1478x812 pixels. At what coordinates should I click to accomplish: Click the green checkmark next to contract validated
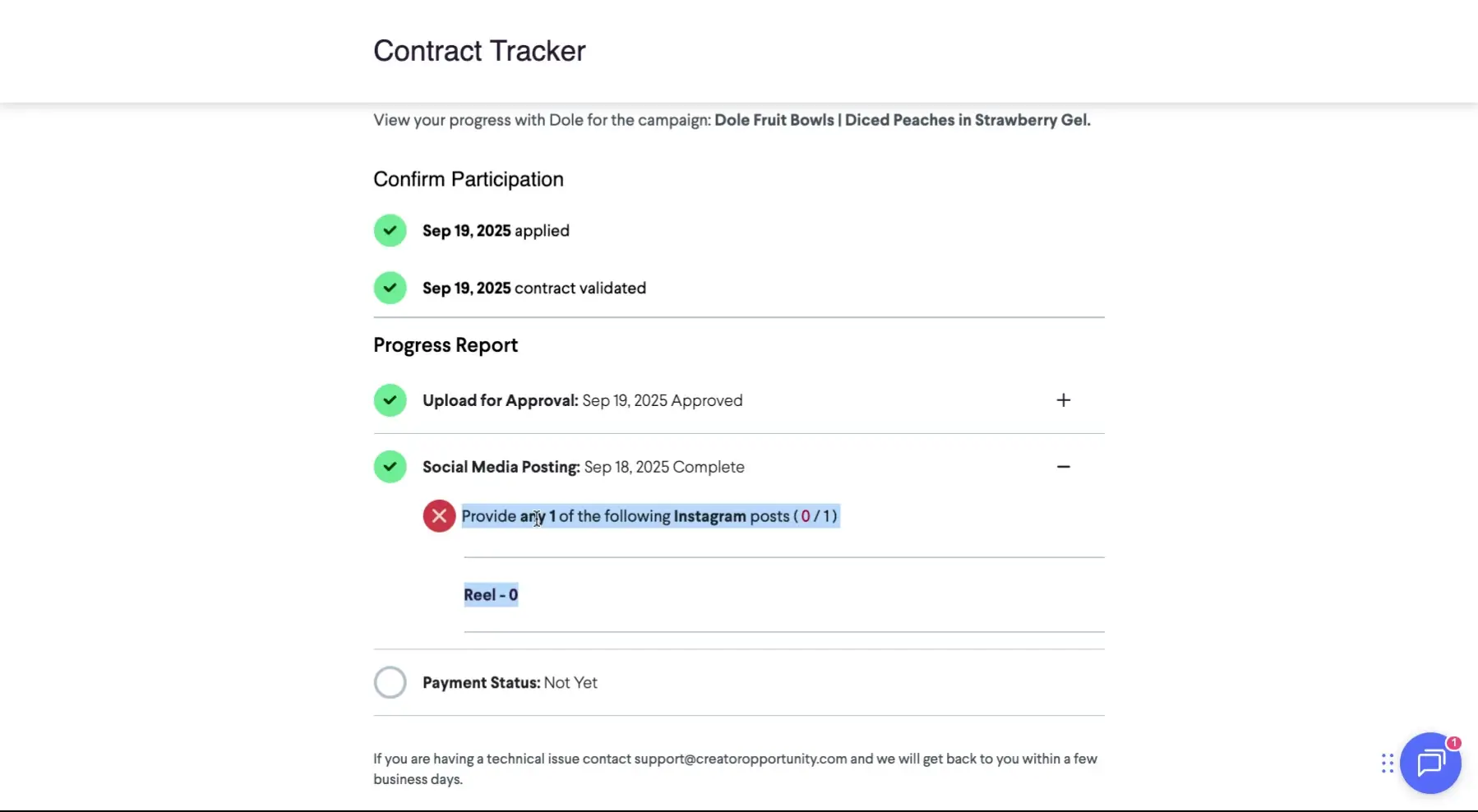click(x=389, y=287)
